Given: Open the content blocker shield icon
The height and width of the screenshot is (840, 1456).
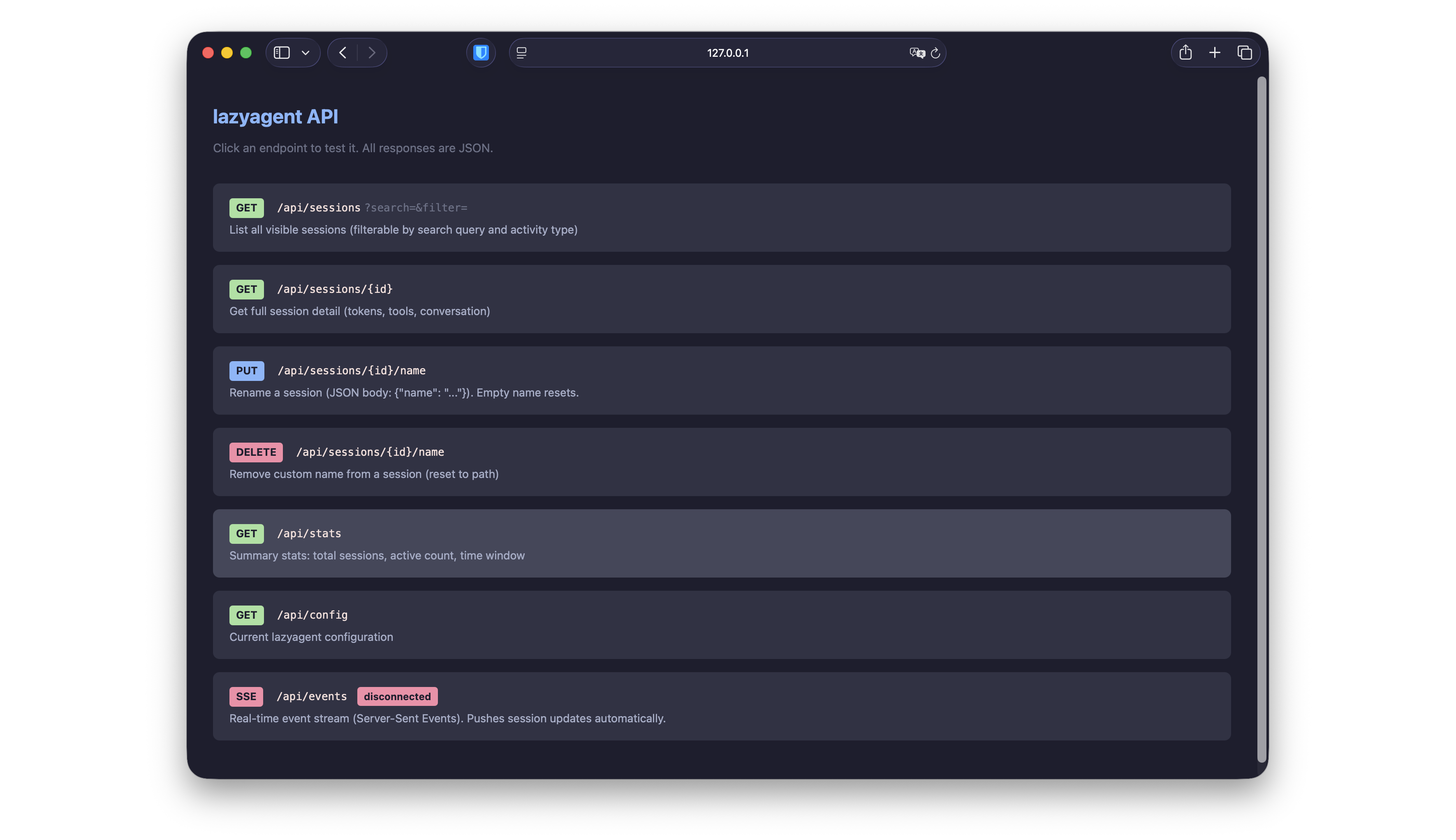Looking at the screenshot, I should (x=480, y=53).
